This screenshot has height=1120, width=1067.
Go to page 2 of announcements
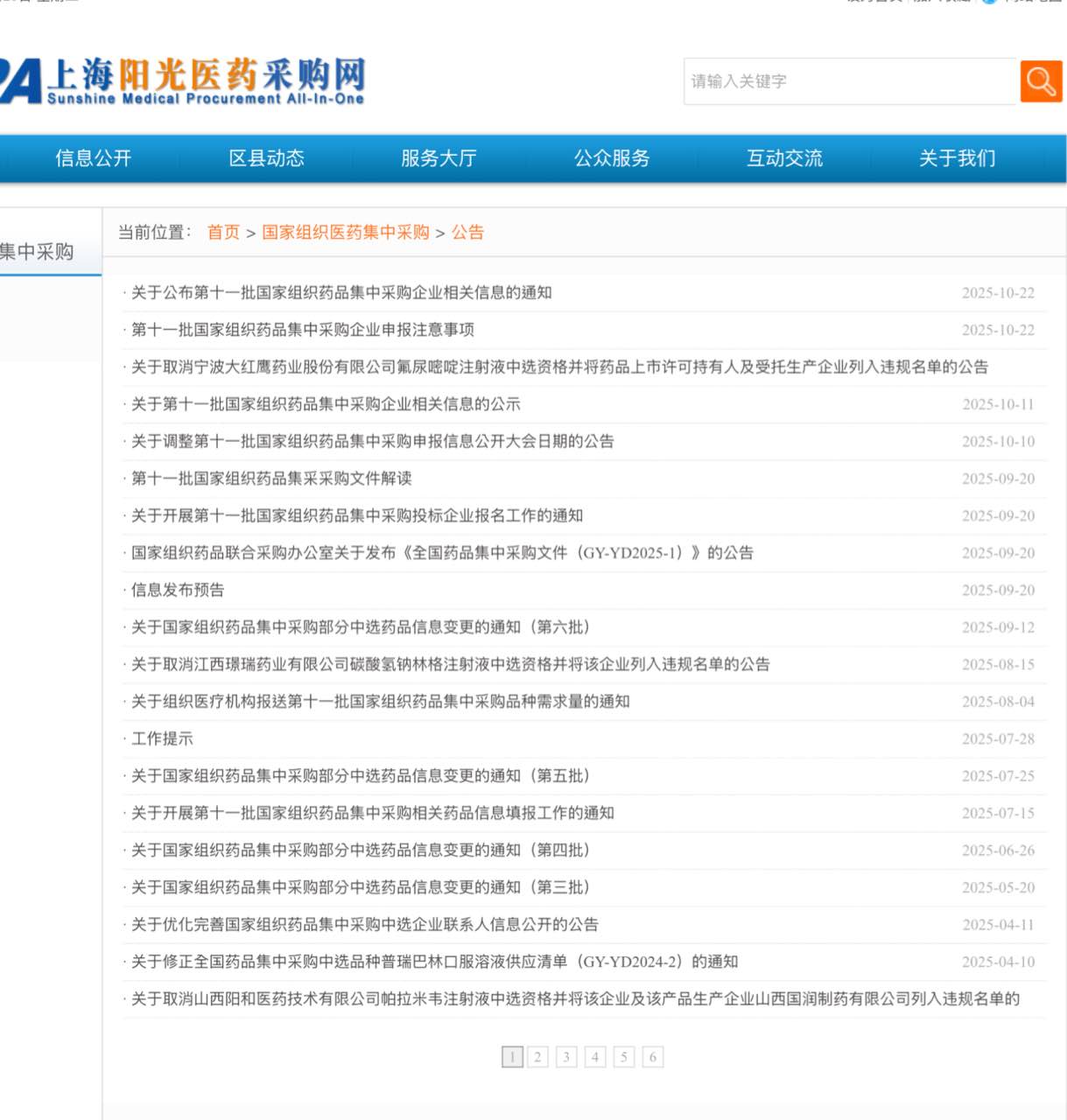point(537,1057)
